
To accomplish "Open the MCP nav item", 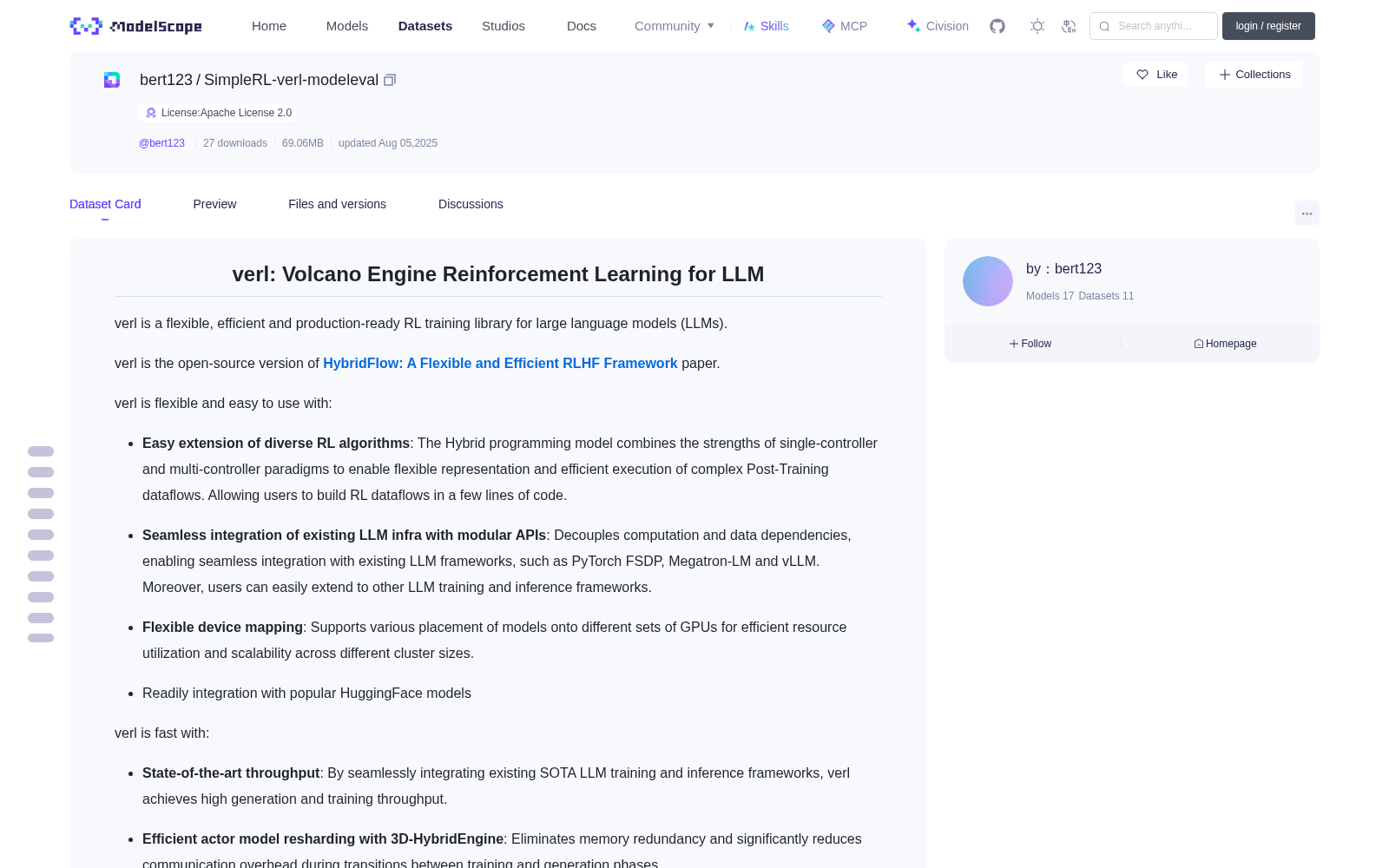I will point(845,26).
